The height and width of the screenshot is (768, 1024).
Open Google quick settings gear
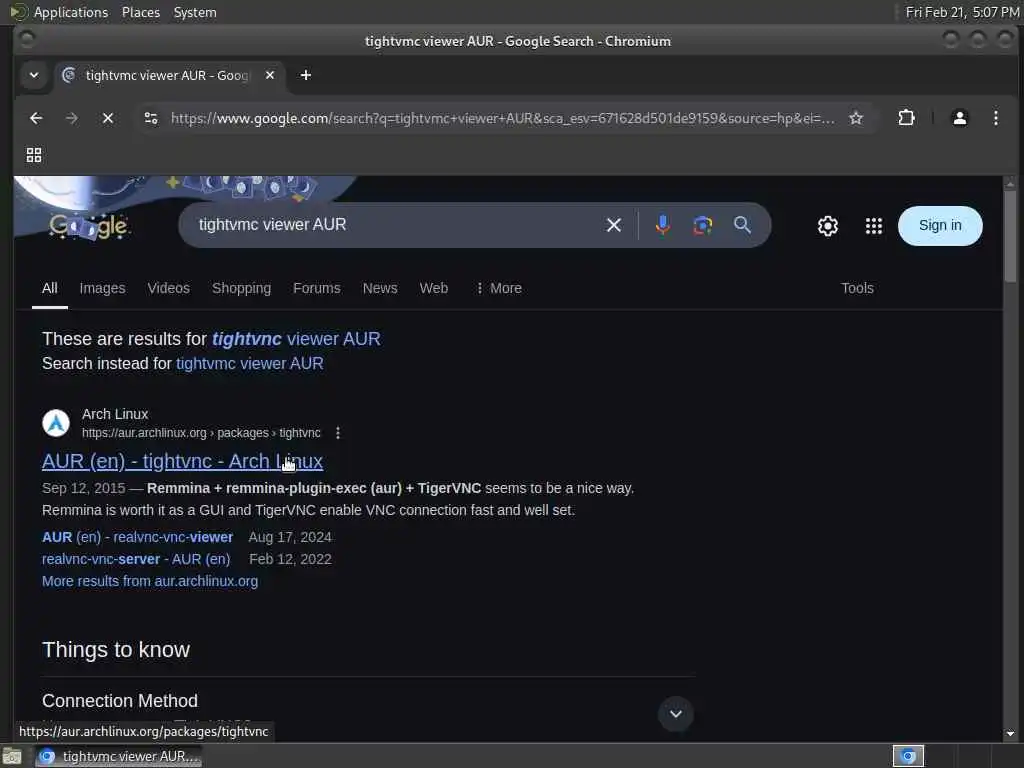click(827, 226)
